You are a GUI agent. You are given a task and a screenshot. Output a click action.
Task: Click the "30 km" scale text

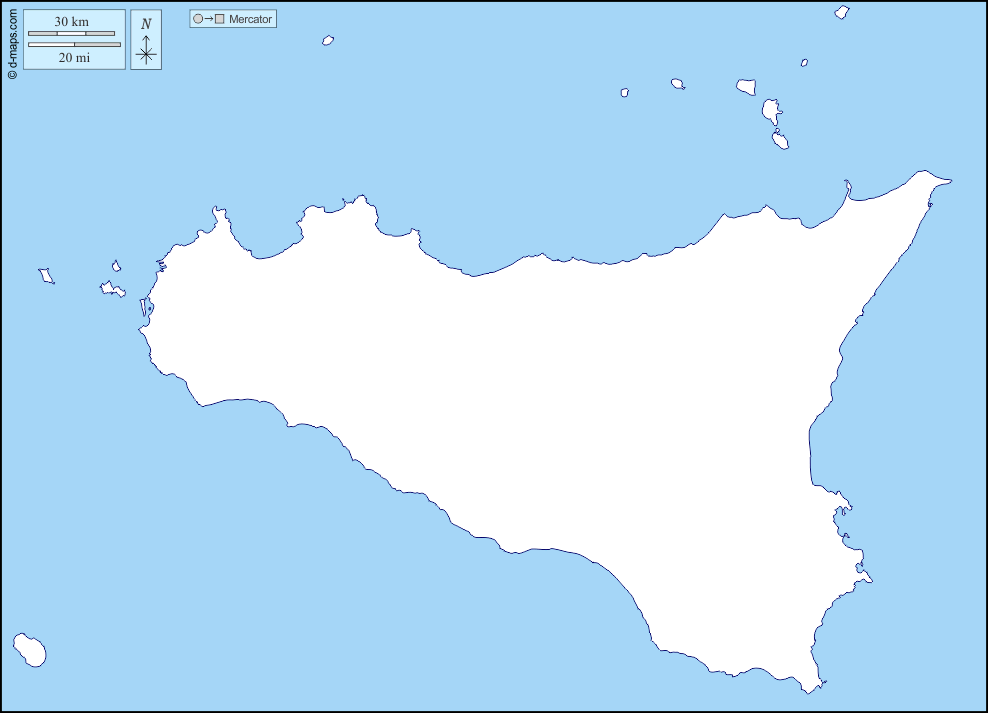pyautogui.click(x=71, y=22)
